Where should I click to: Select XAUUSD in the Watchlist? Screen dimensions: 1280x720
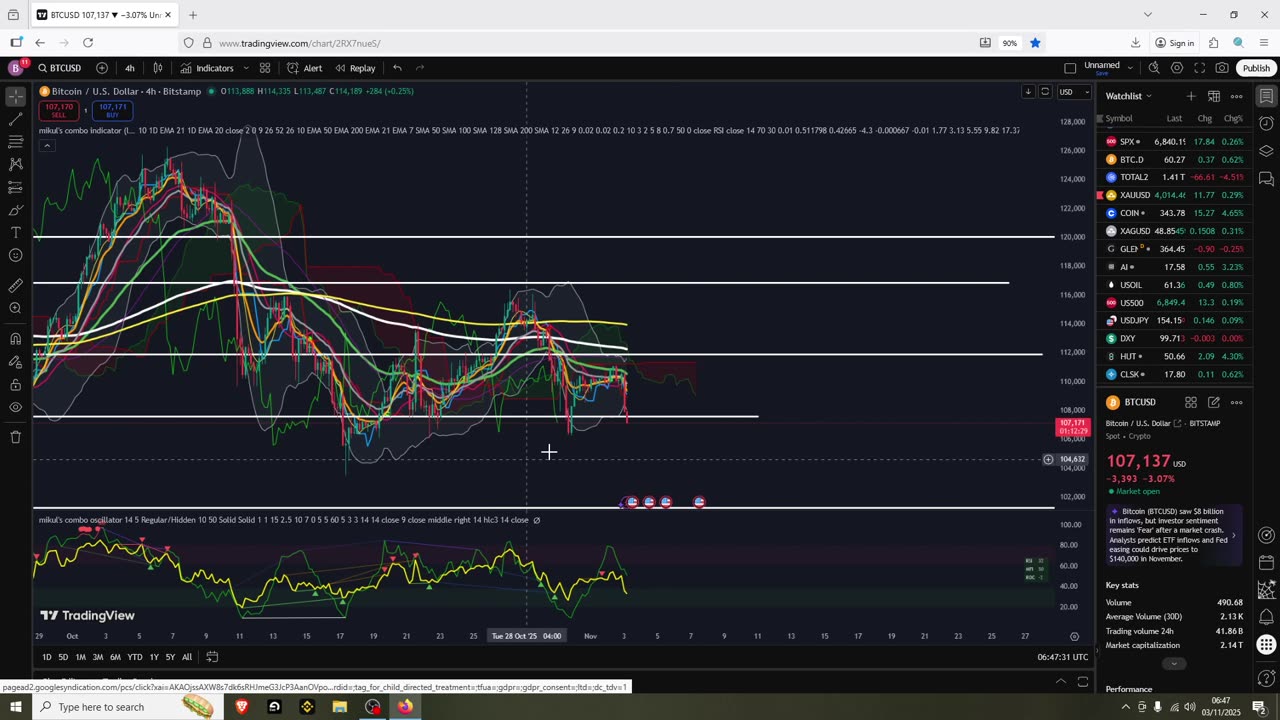1174,195
